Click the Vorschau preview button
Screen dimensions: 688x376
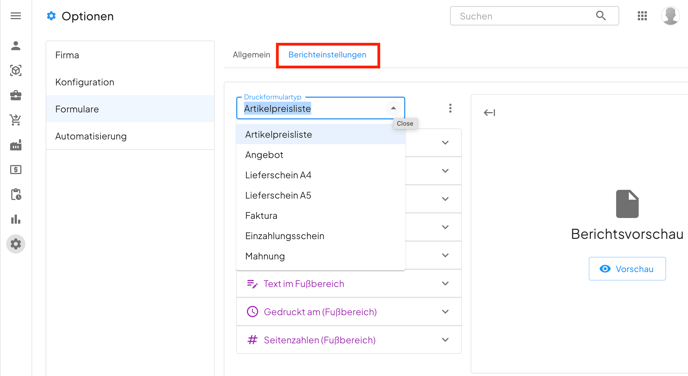pos(627,269)
